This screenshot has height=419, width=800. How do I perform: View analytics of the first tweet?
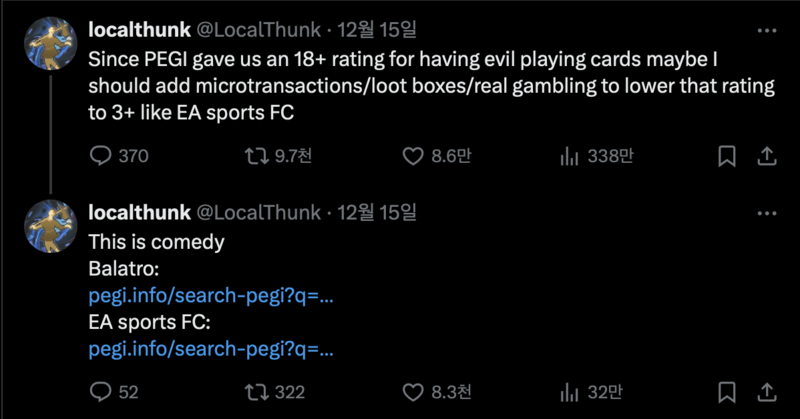(x=570, y=156)
